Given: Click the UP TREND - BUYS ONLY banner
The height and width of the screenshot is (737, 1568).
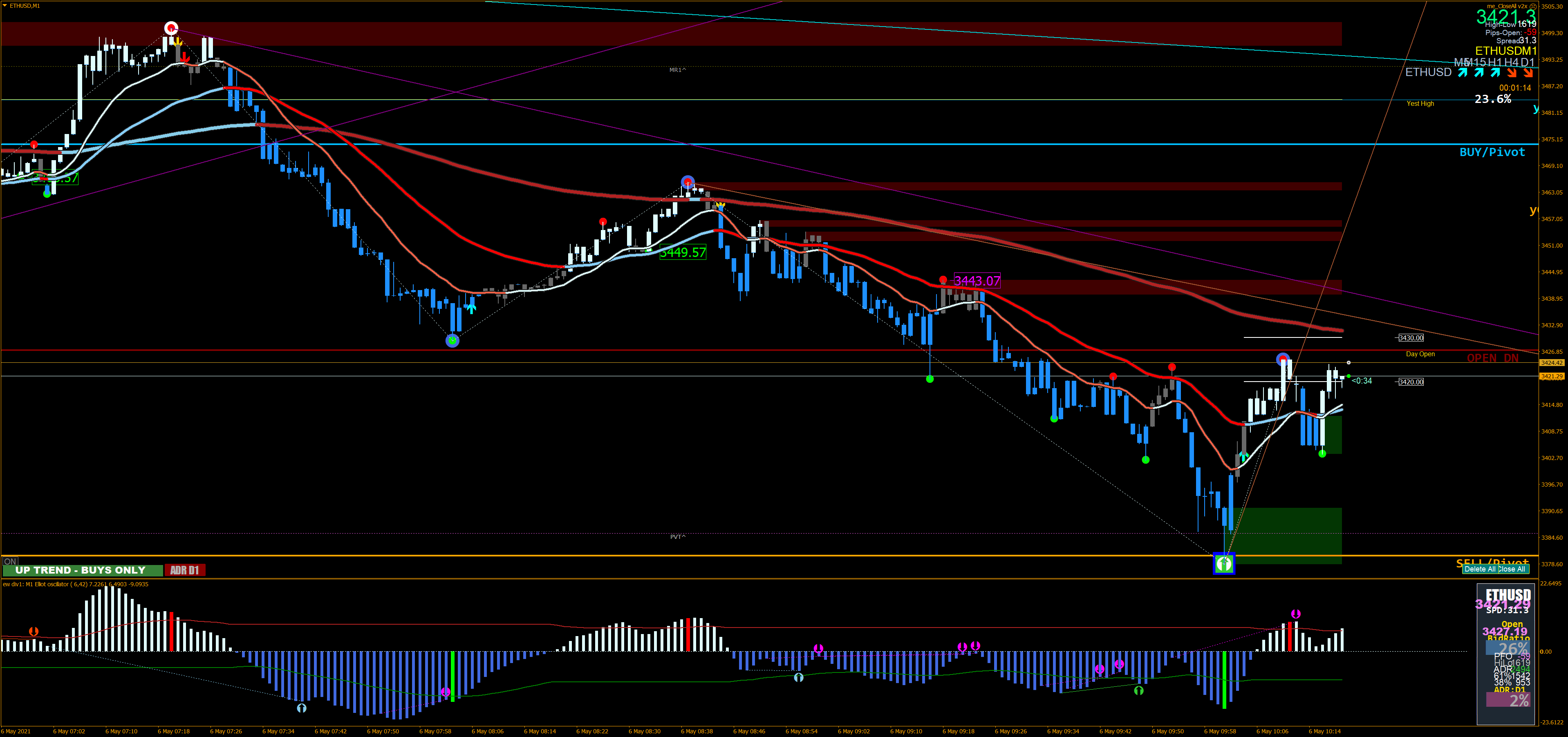Looking at the screenshot, I should pos(82,570).
